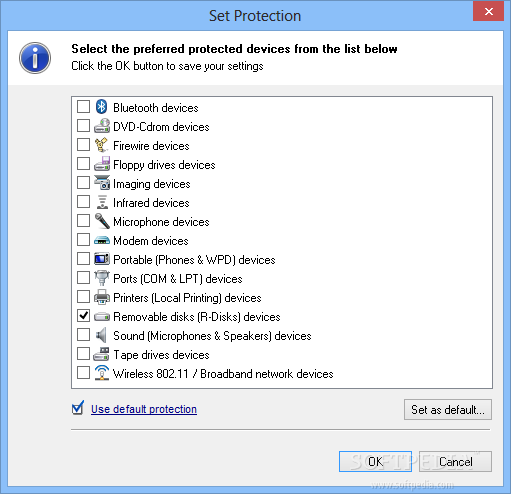Uncheck Removable disks (R-Disks) devices

pos(83,316)
